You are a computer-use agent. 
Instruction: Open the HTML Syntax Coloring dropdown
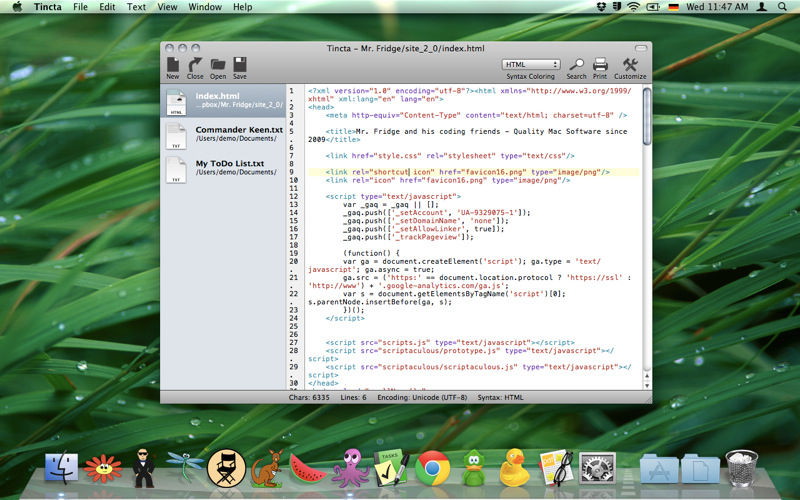pyautogui.click(x=531, y=64)
